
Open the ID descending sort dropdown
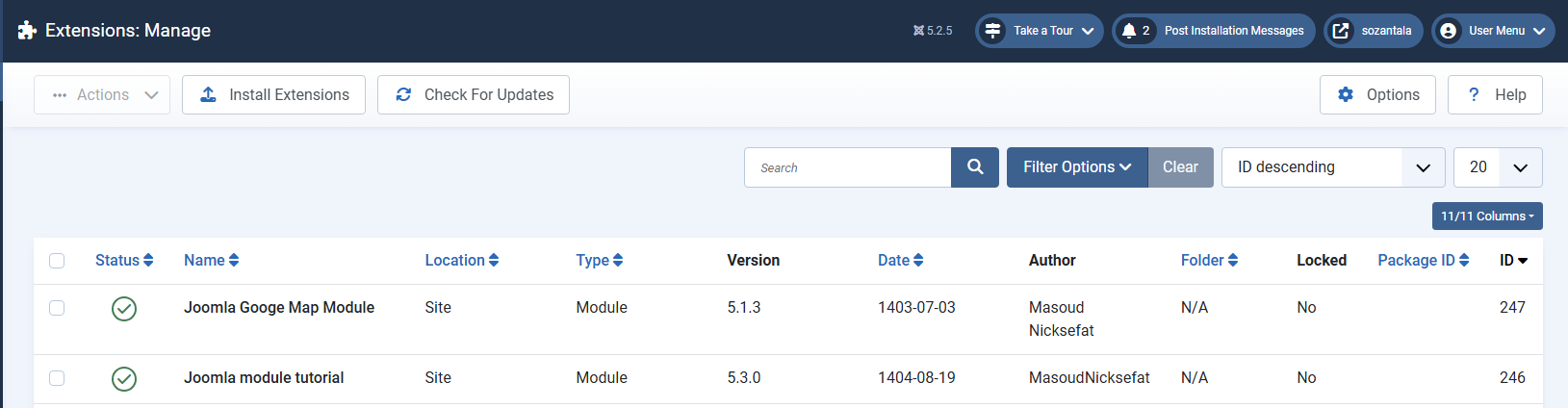[1333, 167]
